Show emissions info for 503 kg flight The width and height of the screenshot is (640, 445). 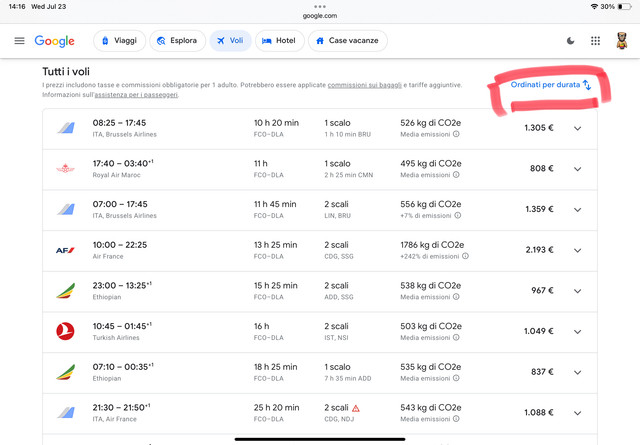[456, 337]
